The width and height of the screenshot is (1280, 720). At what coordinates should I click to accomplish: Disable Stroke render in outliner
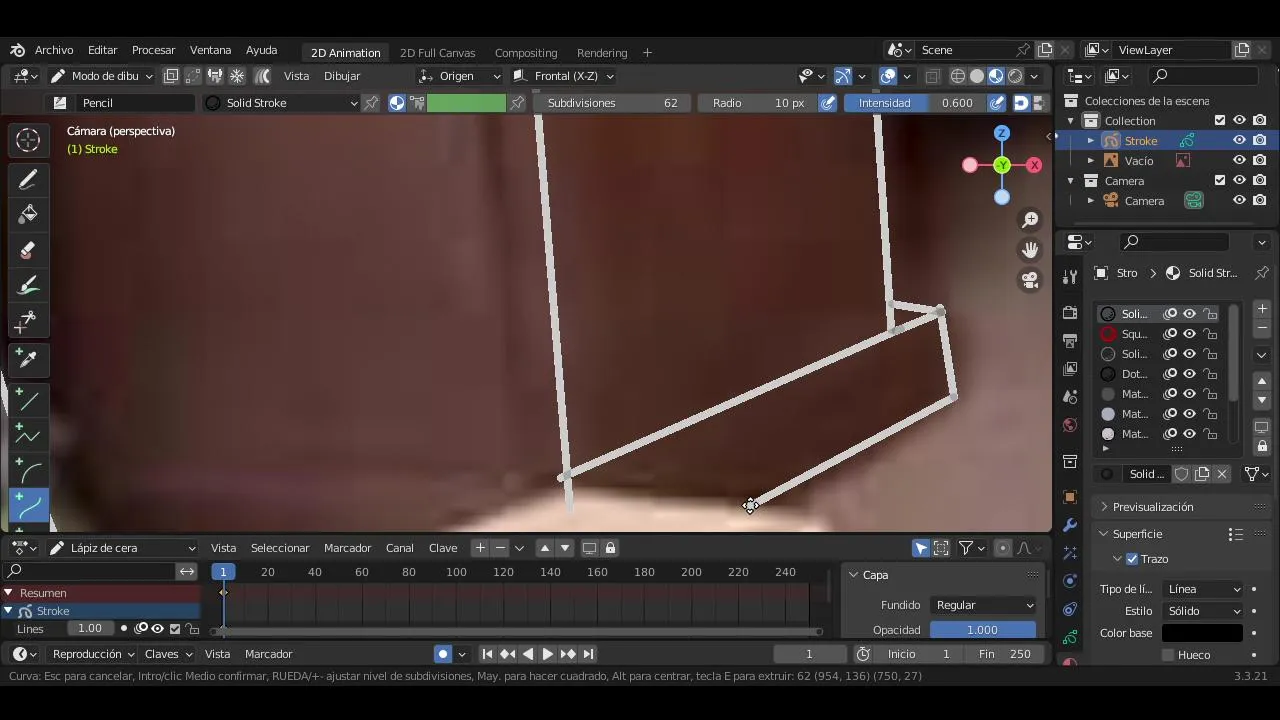tap(1260, 141)
